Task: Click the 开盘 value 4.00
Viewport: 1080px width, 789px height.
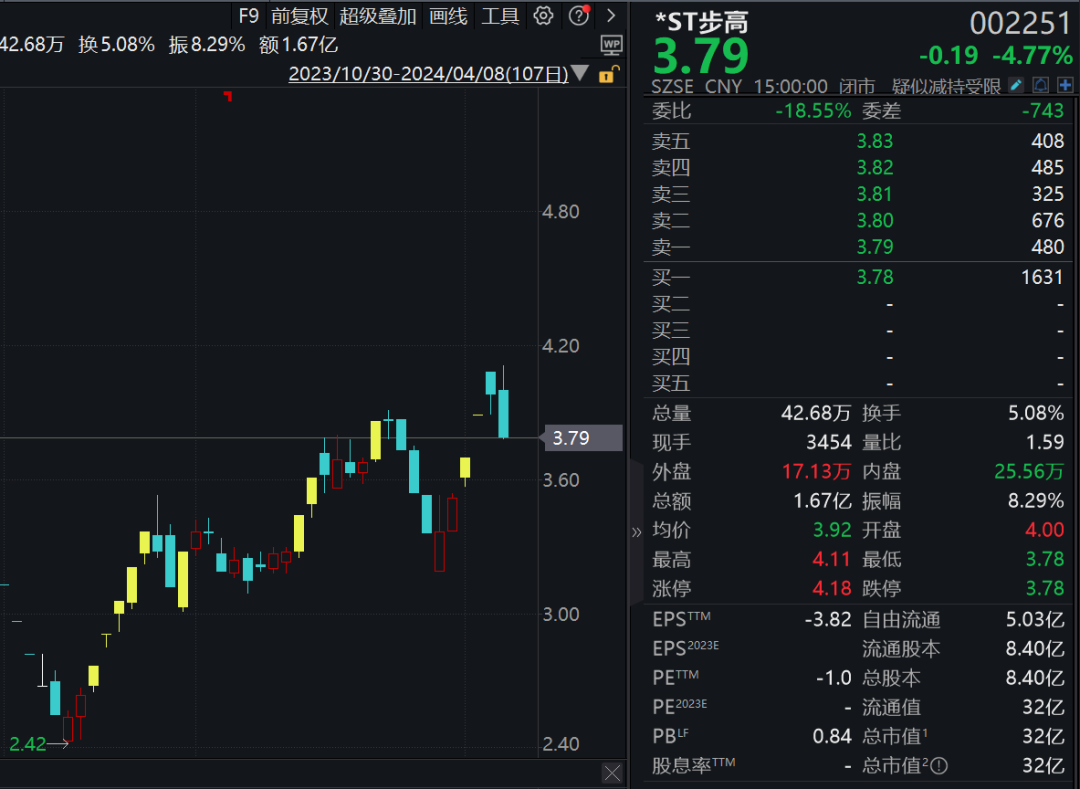Action: 1045,530
